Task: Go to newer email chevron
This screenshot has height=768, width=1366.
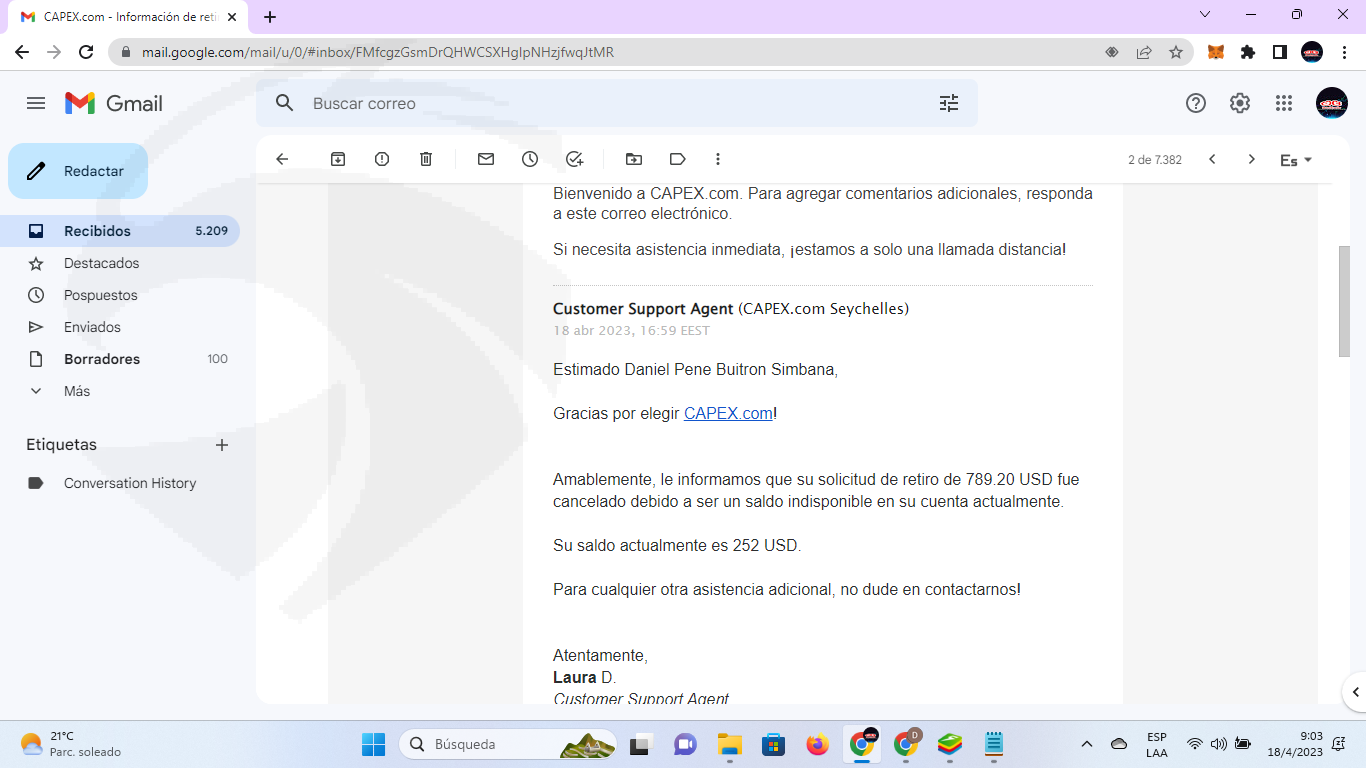Action: click(1212, 159)
